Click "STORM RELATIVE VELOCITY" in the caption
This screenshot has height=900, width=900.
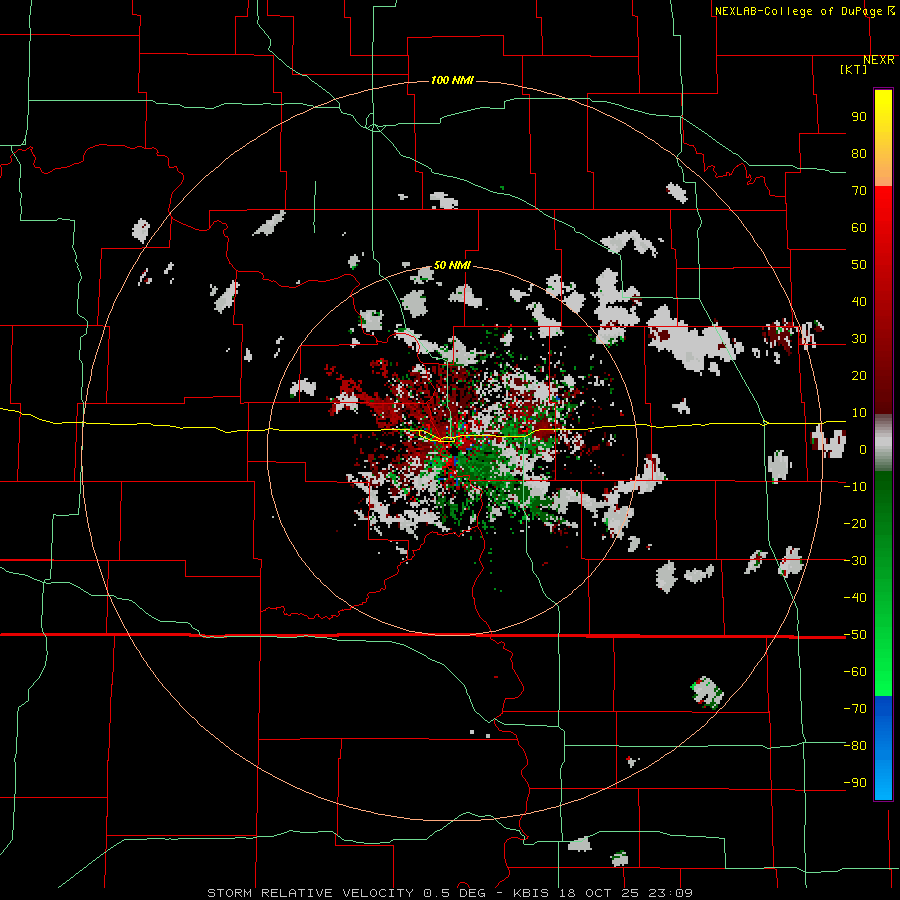pyautogui.click(x=311, y=893)
